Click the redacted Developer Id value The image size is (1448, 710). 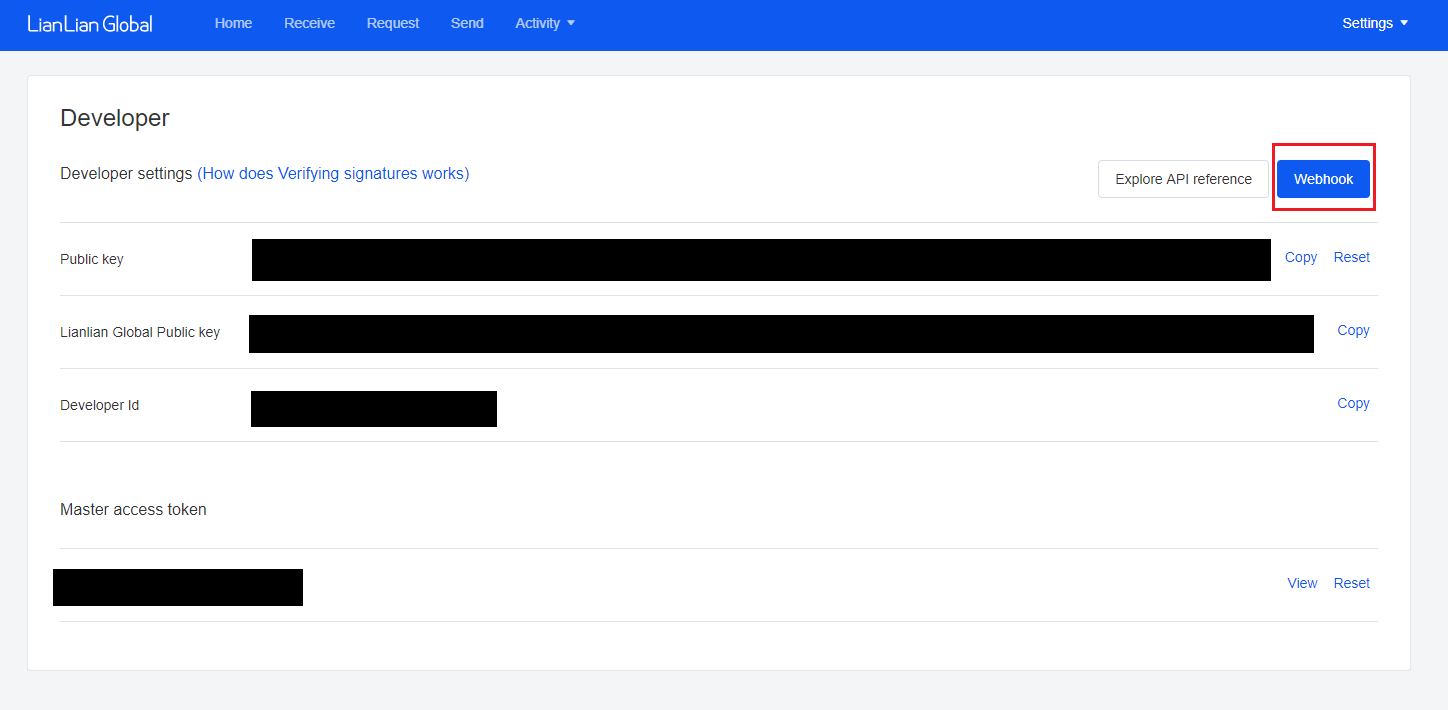click(x=373, y=409)
